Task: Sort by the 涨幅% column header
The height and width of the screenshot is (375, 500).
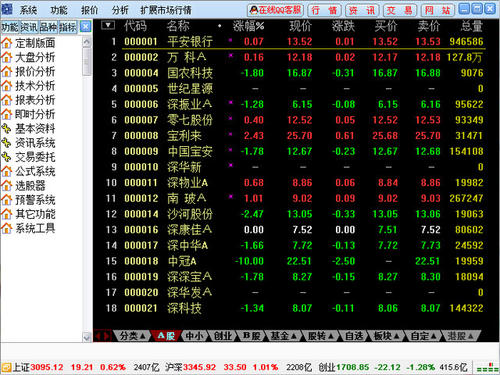Action: (248, 26)
